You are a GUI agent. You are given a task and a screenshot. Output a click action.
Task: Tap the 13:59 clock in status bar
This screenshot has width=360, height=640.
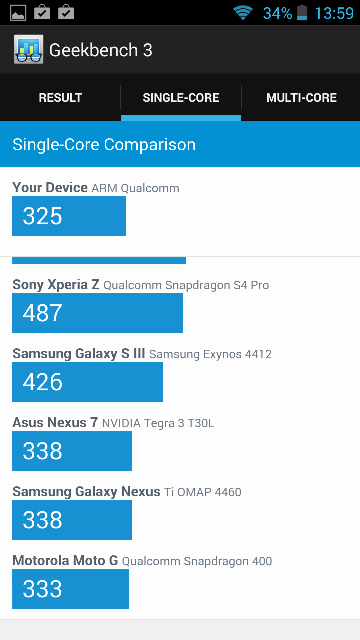click(x=334, y=13)
